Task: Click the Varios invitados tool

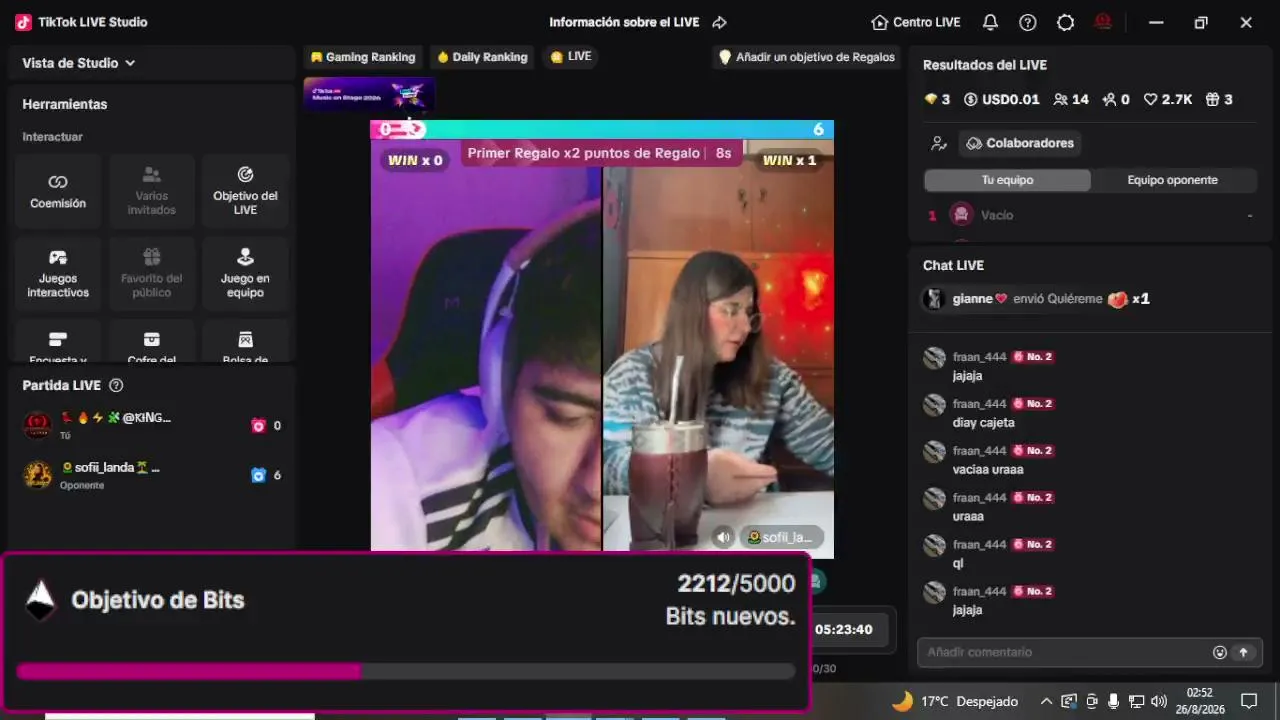Action: [152, 191]
